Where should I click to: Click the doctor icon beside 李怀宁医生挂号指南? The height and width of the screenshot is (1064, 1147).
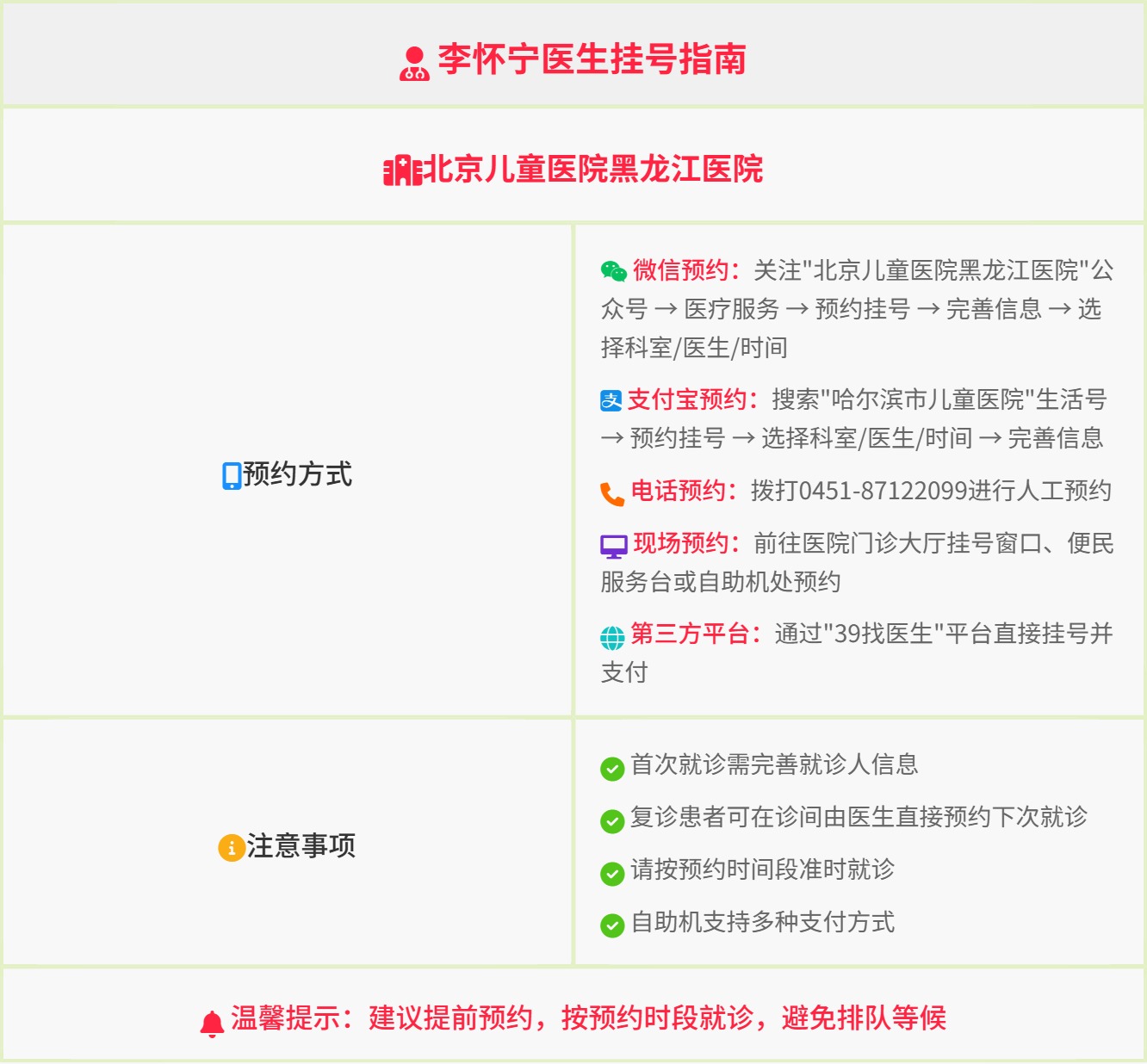tap(414, 63)
